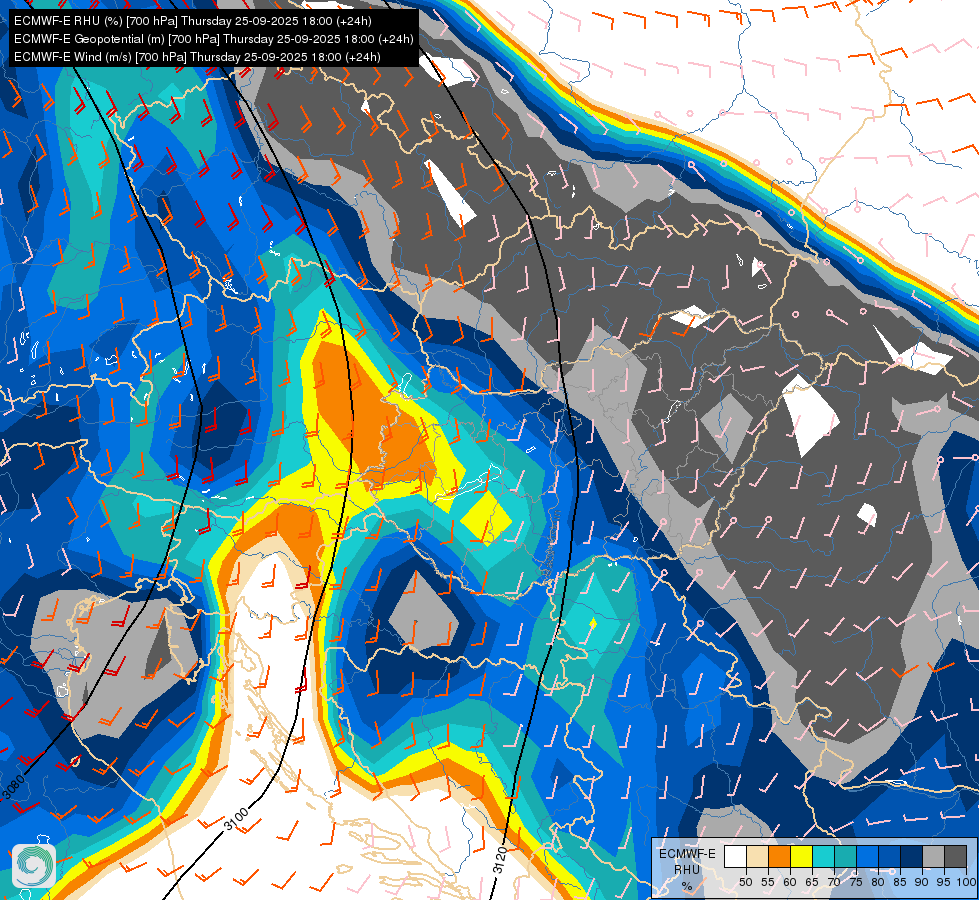Click the legend tick label 65
The image size is (979, 900).
(x=812, y=883)
